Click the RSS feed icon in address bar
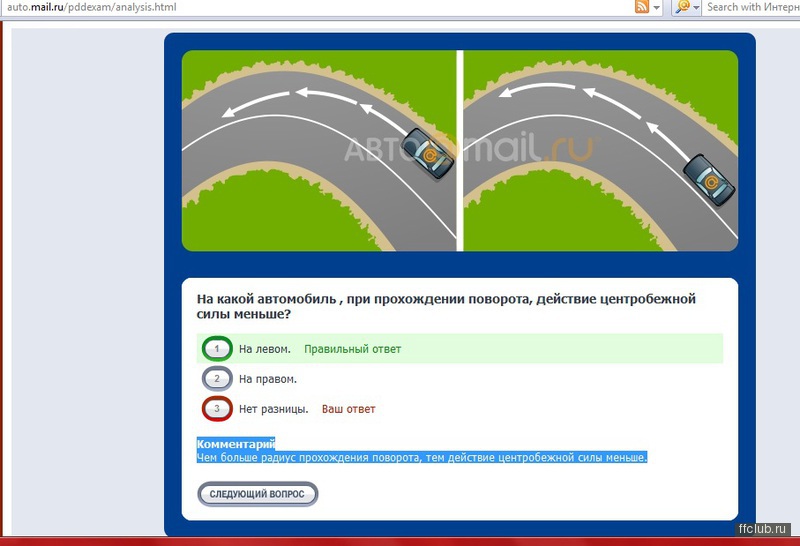The image size is (800, 546). [x=642, y=7]
